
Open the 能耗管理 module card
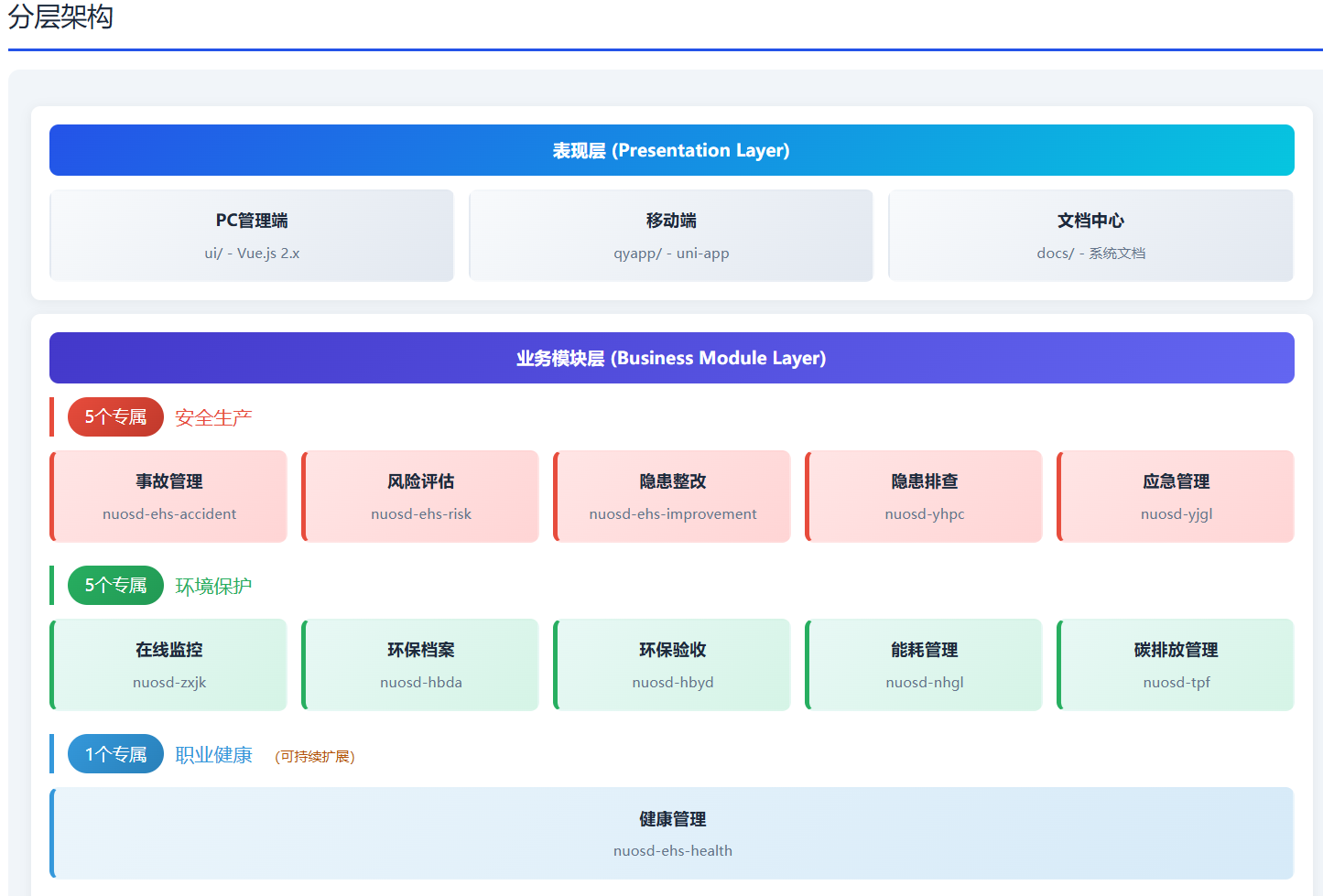point(925,664)
